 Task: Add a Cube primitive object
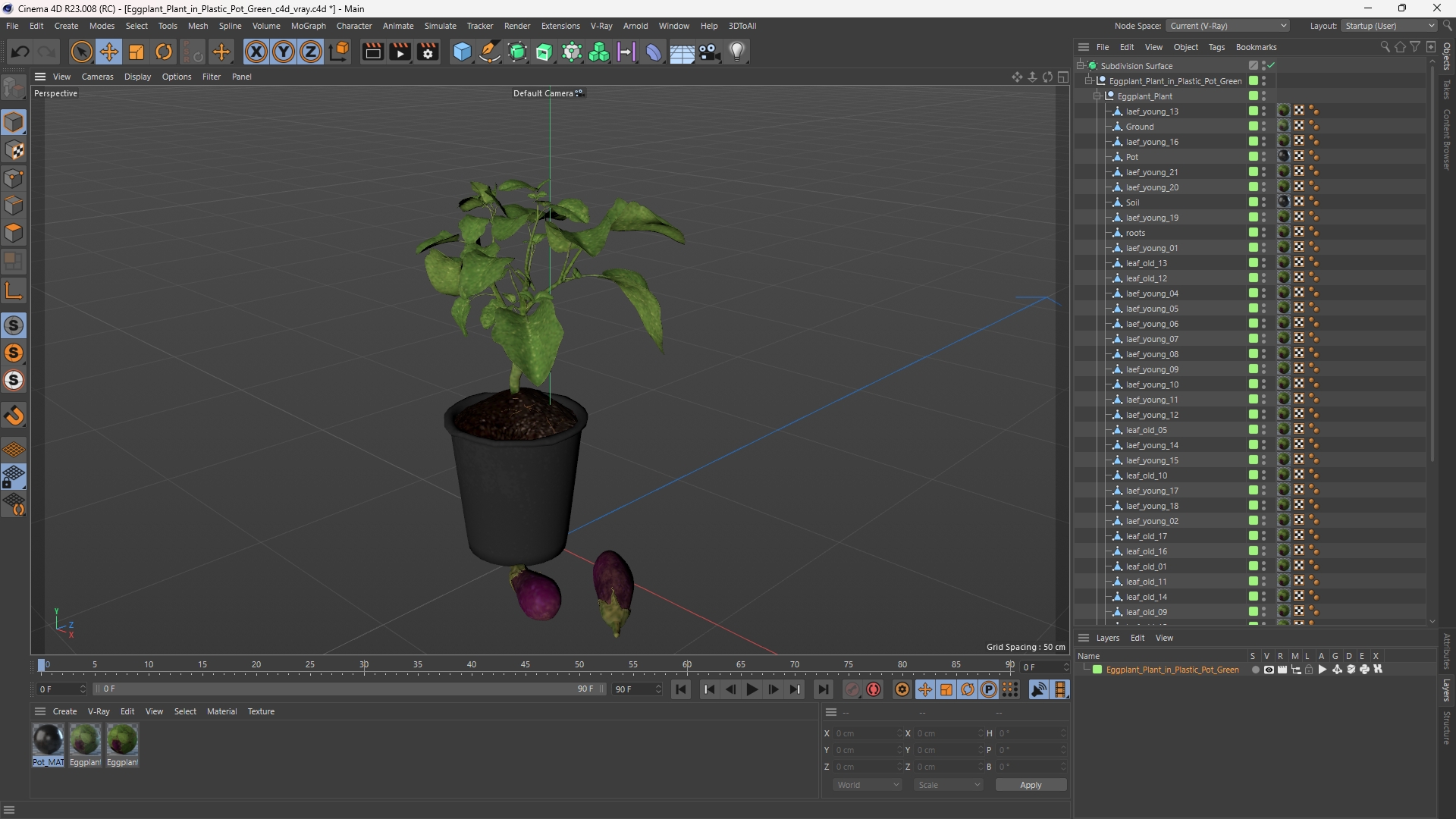(x=462, y=52)
